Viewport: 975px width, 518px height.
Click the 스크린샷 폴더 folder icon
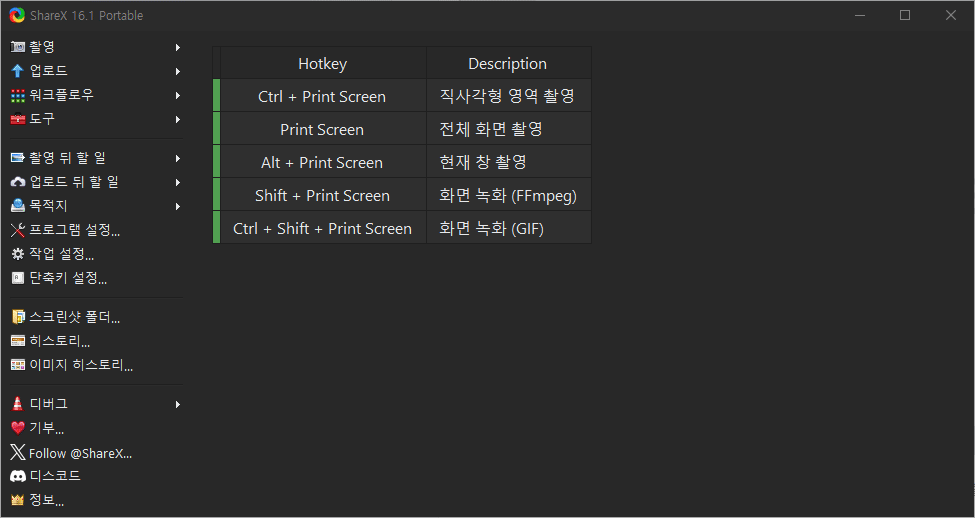coord(18,317)
